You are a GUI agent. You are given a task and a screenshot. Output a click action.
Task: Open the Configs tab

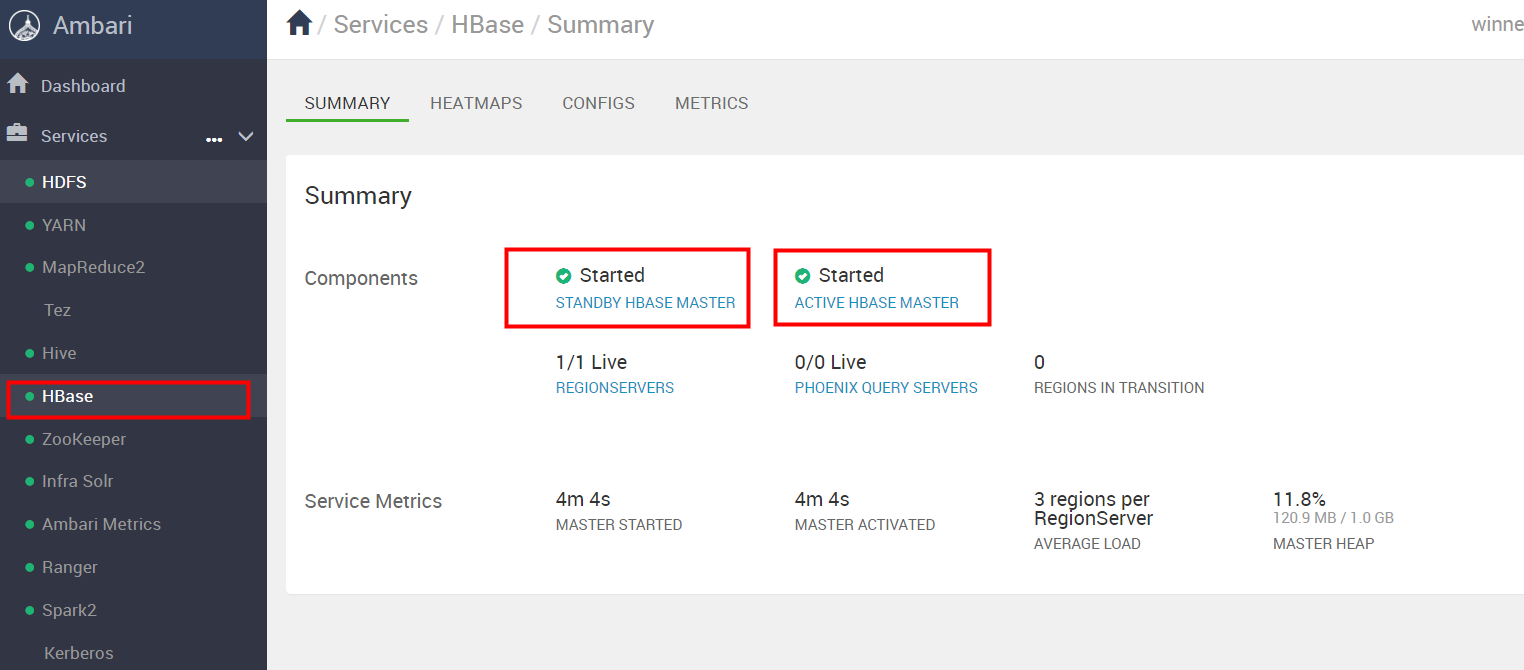(598, 103)
